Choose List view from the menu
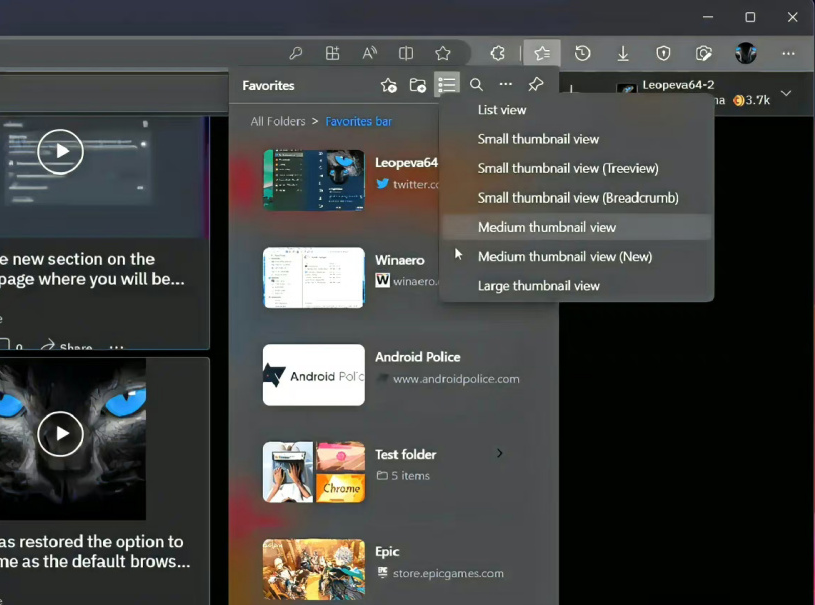Screen dimensions: 815x605 pyautogui.click(x=502, y=110)
